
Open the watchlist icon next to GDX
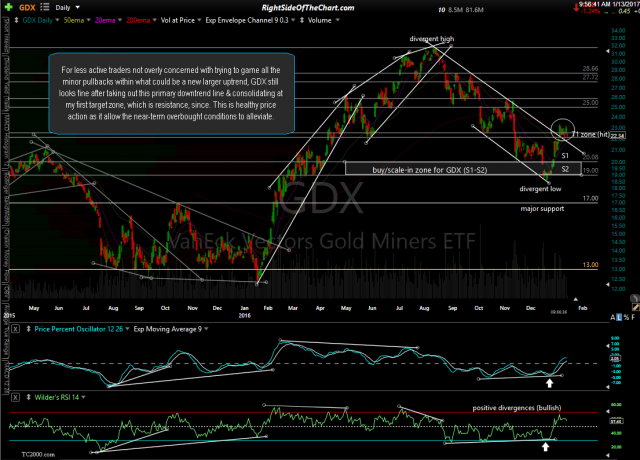pyautogui.click(x=44, y=7)
